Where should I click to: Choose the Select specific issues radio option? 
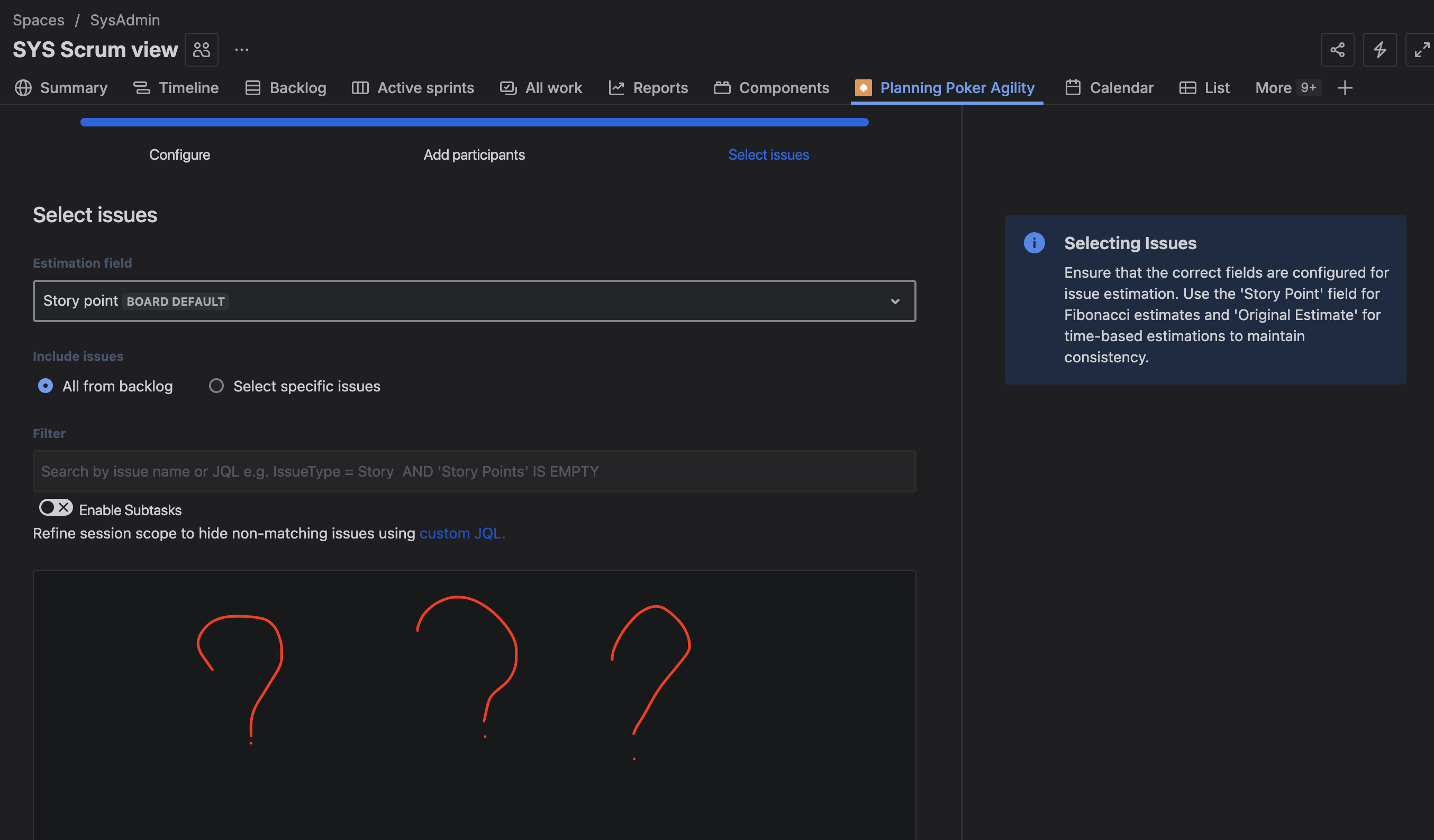[x=216, y=386]
